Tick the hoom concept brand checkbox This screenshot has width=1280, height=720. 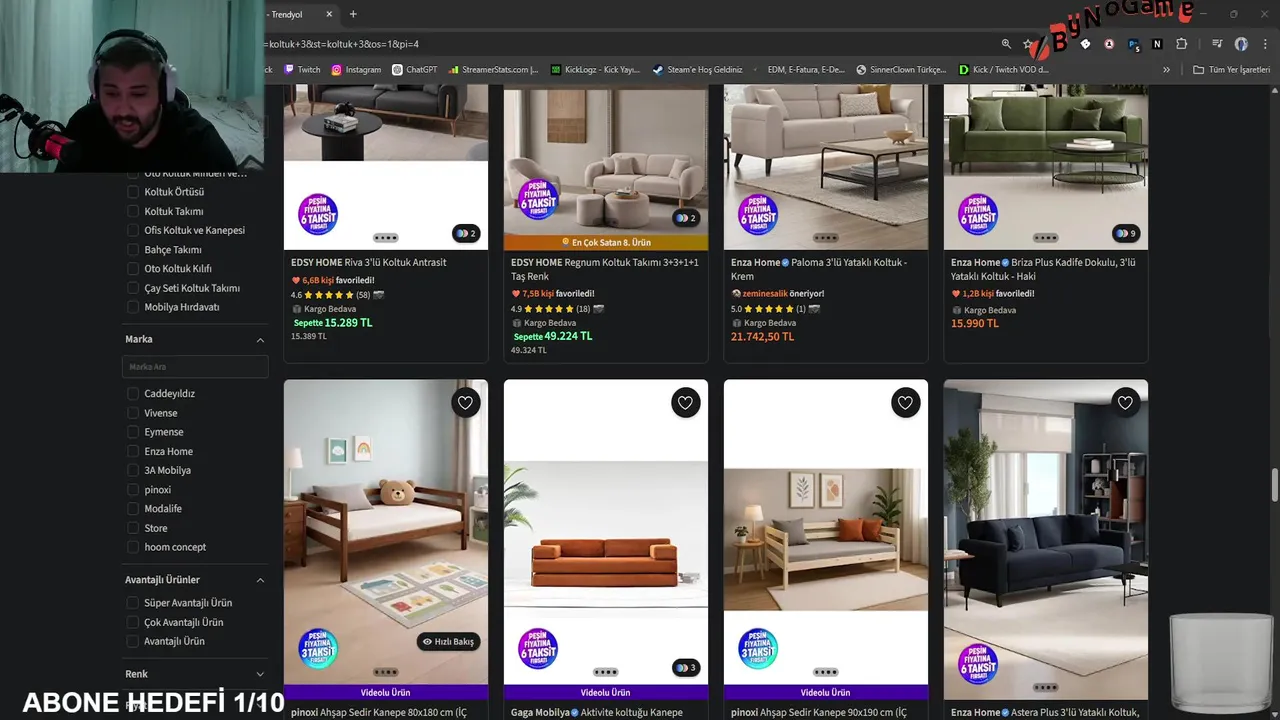(x=133, y=547)
